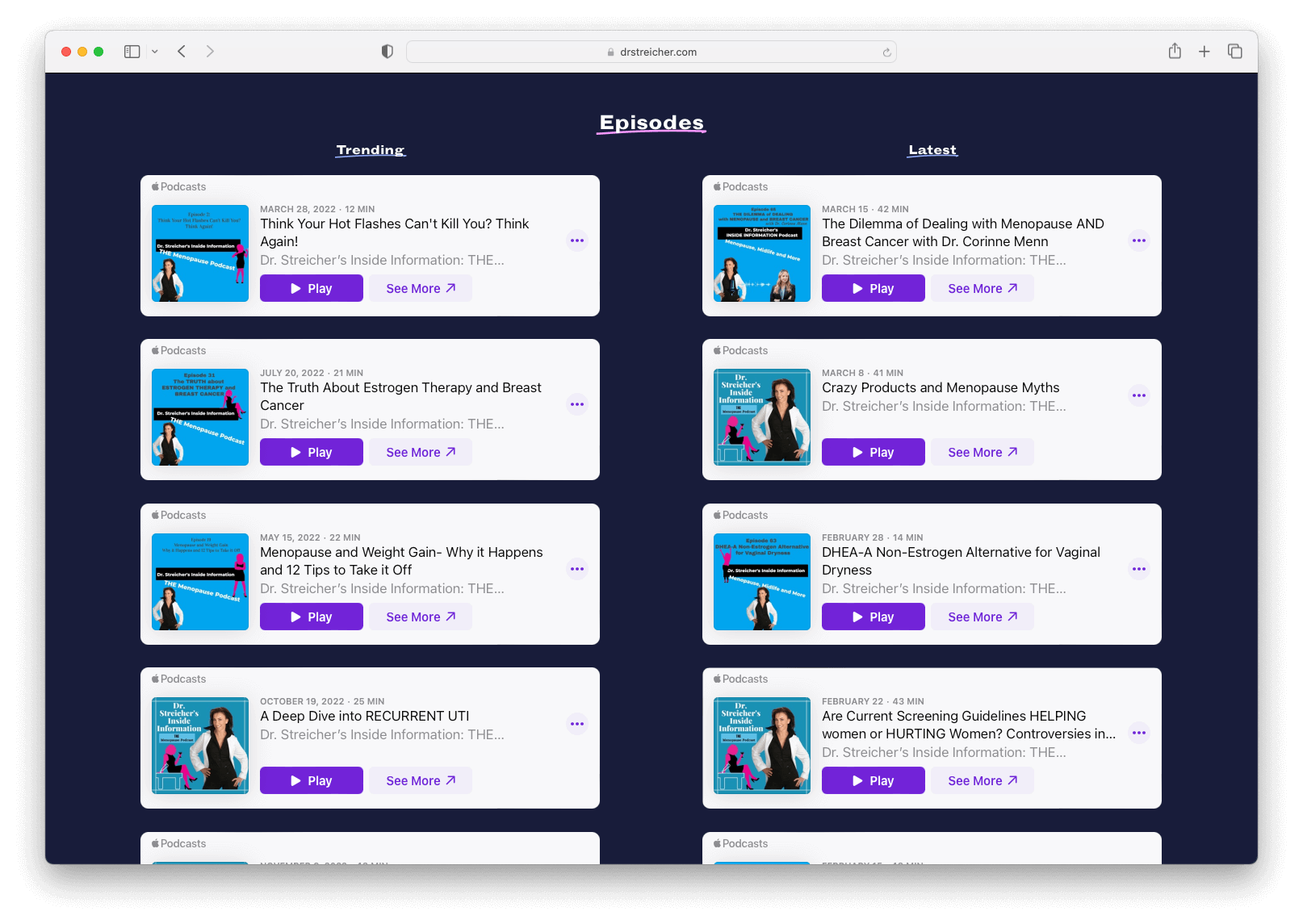Open more options for DHEA episode
Viewport: 1303px width, 924px height.
click(1139, 569)
